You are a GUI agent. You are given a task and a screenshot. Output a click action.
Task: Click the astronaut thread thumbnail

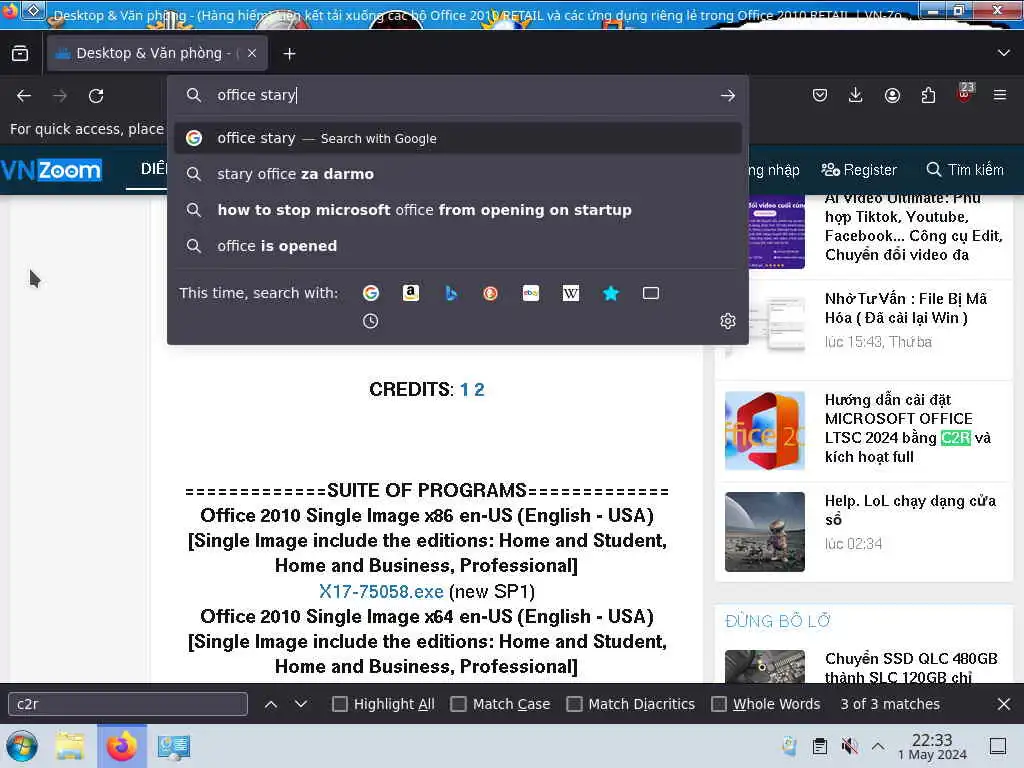click(x=765, y=532)
